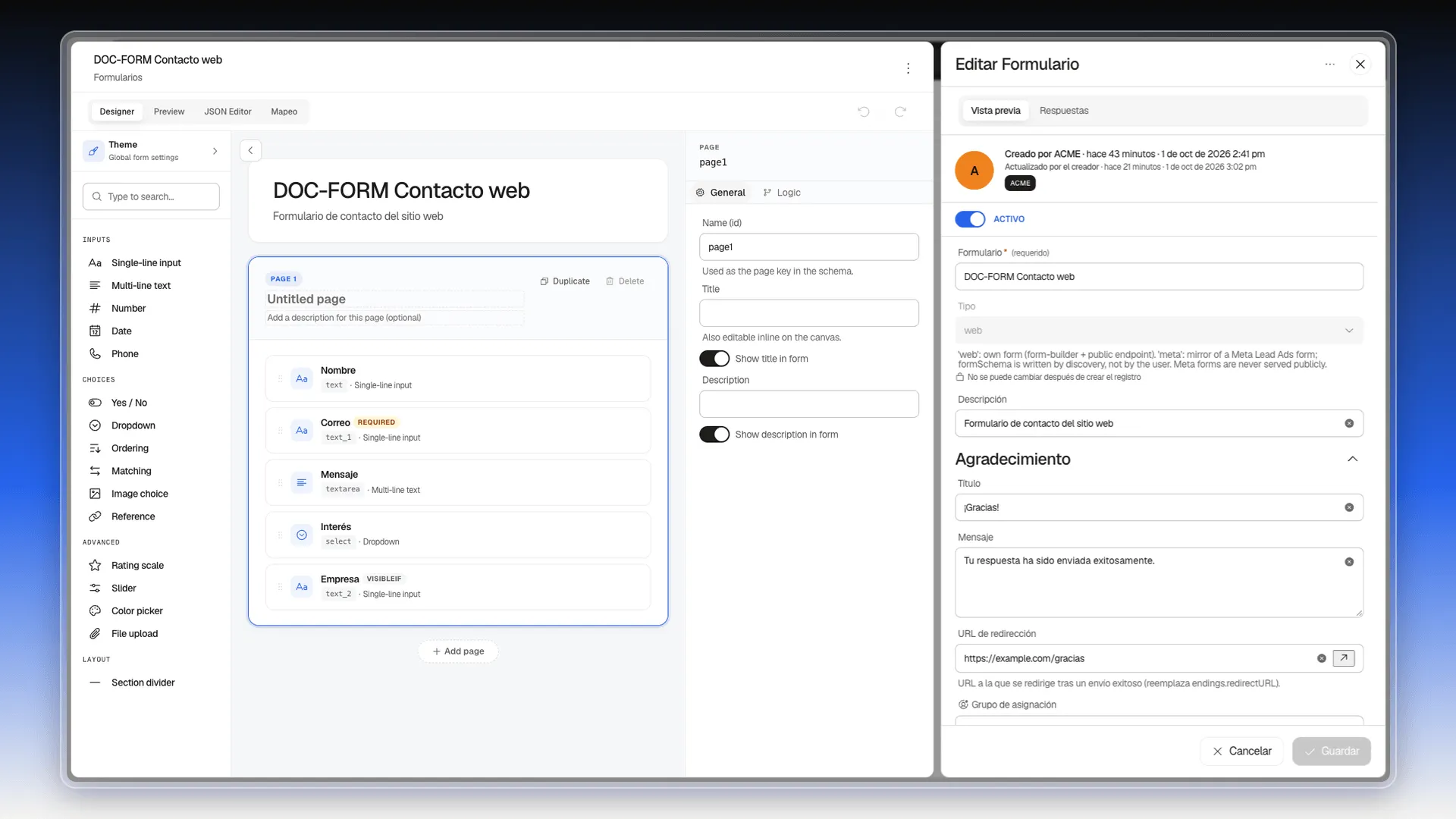
Task: Switch to the Respuestas tab
Action: [1063, 111]
